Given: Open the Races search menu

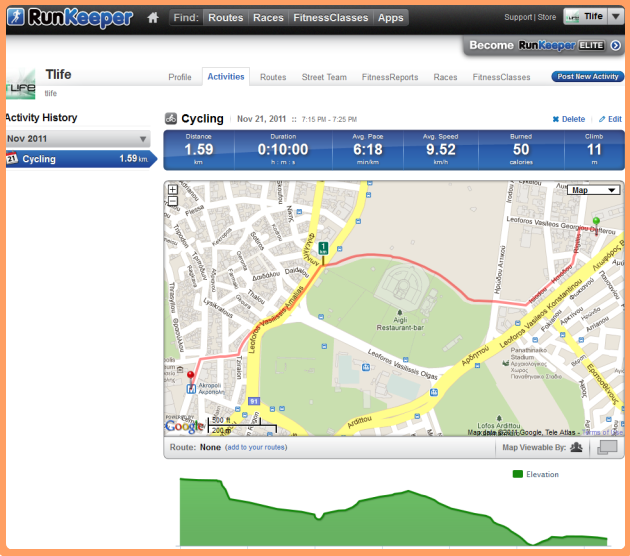Looking at the screenshot, I should tap(268, 18).
